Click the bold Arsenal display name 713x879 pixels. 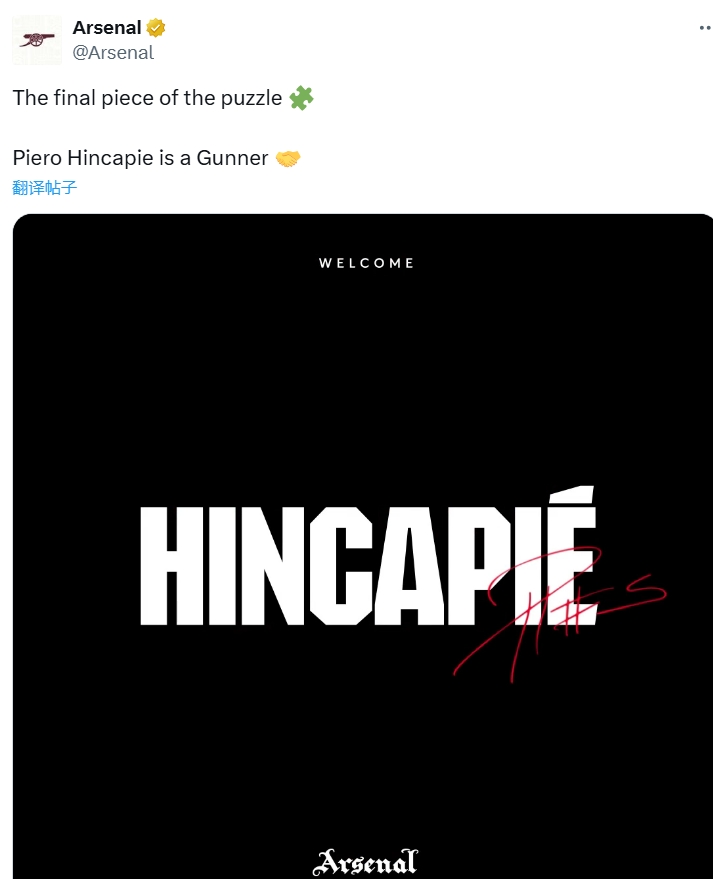click(107, 28)
